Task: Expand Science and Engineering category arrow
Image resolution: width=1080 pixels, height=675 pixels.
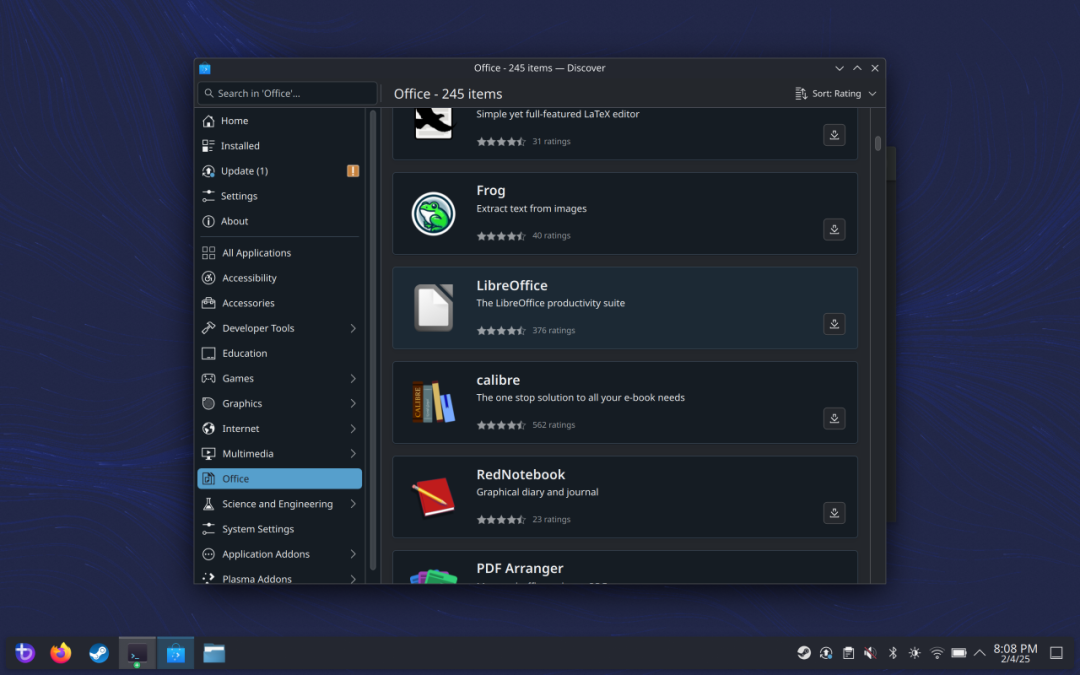Action: [x=353, y=503]
